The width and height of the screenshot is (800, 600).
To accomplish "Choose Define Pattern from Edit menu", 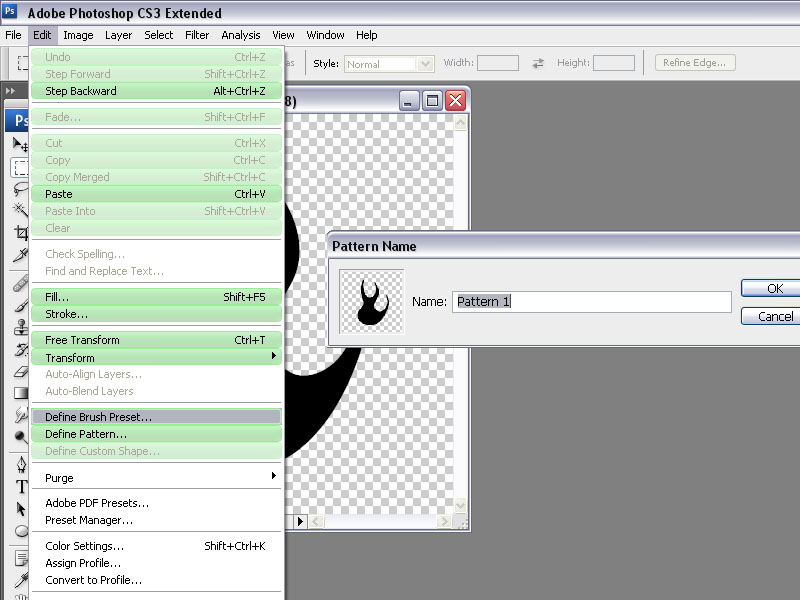I will [x=156, y=434].
